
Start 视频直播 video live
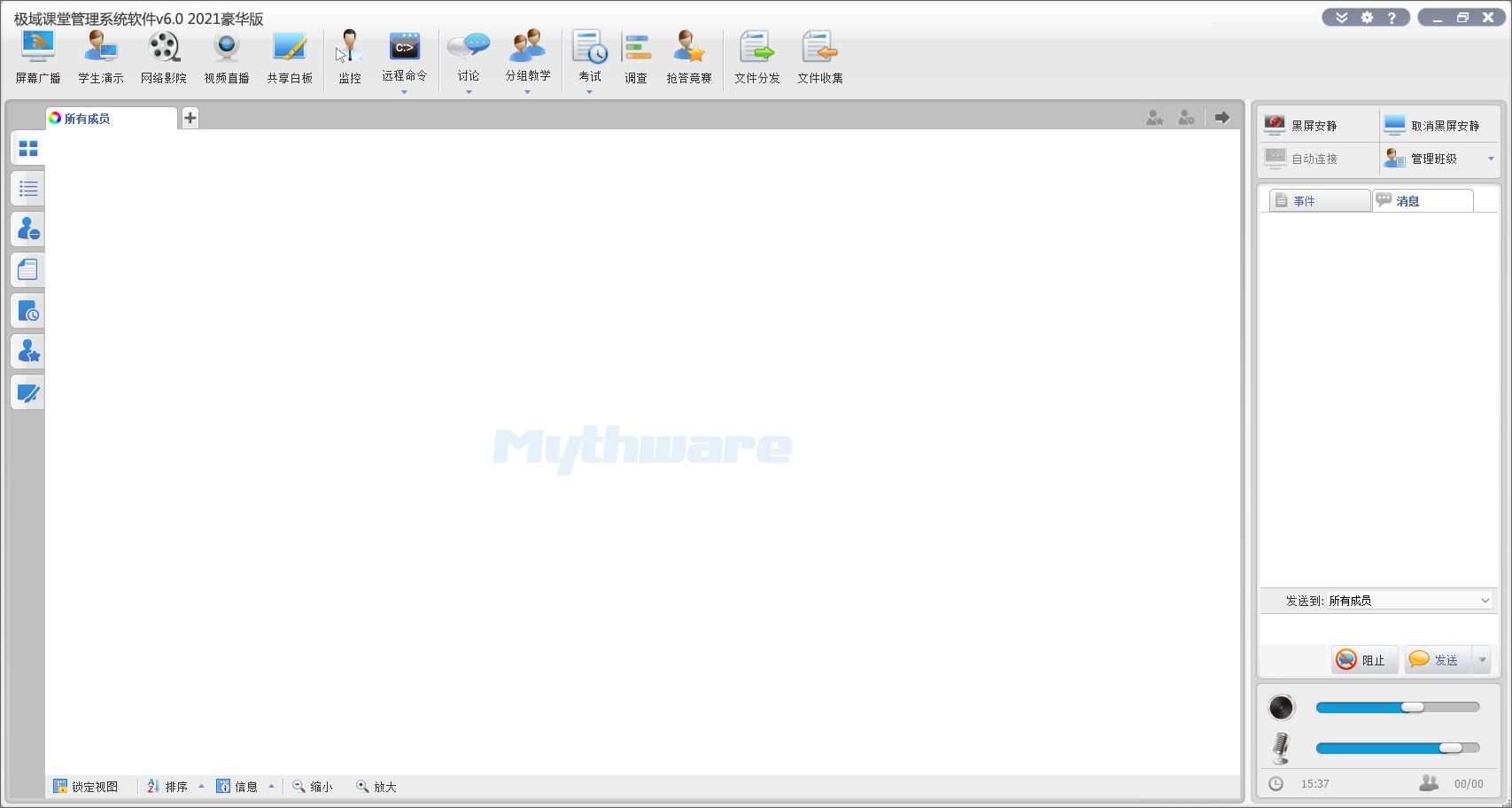(227, 58)
